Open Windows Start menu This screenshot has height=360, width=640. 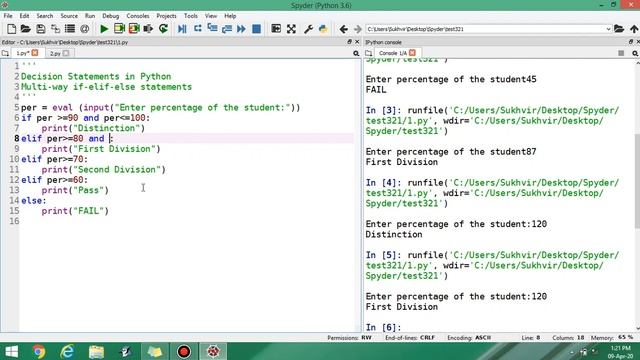pyautogui.click(x=11, y=351)
